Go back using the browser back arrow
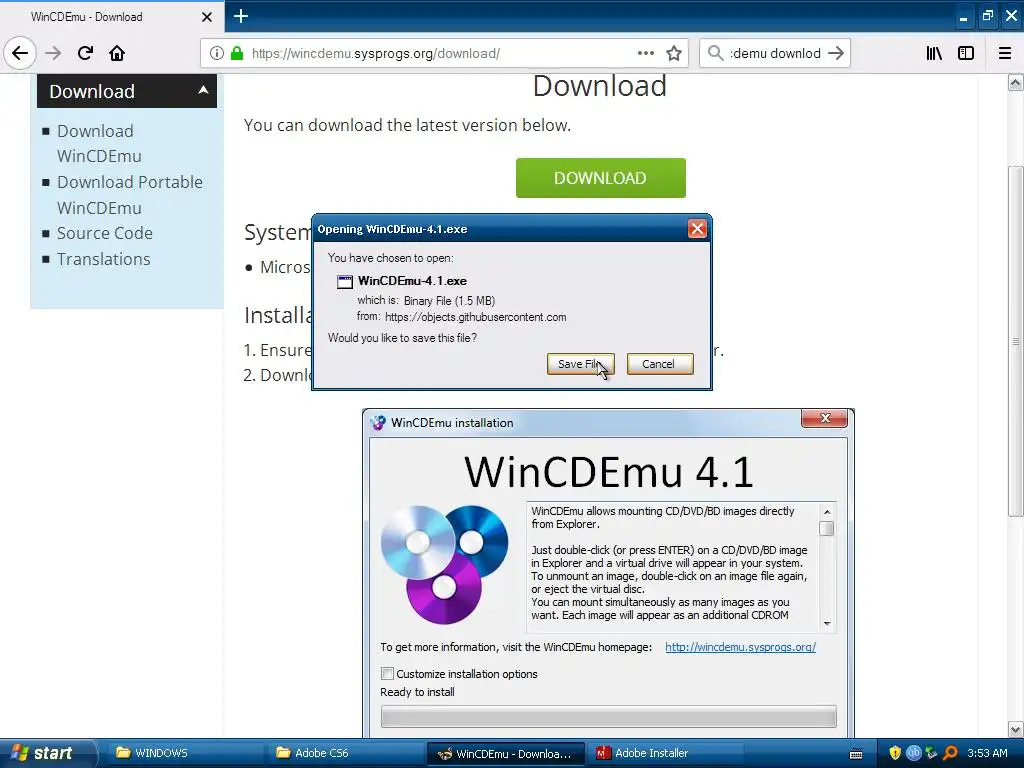 point(20,53)
